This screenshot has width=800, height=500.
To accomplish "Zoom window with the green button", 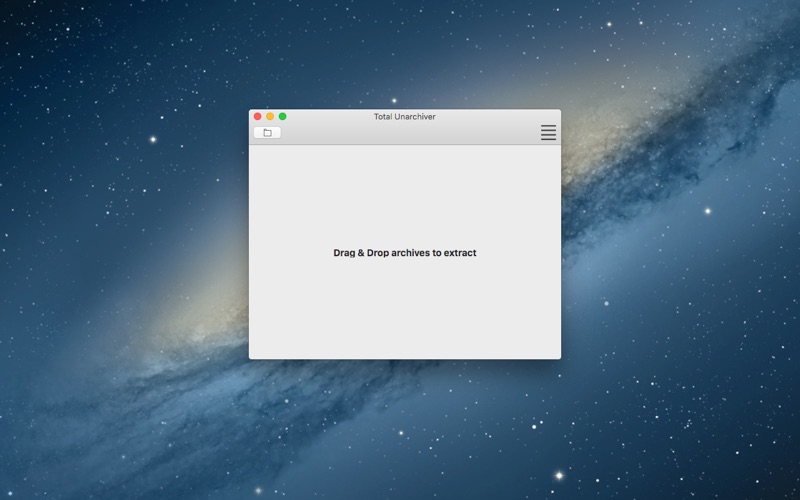I will tap(282, 117).
